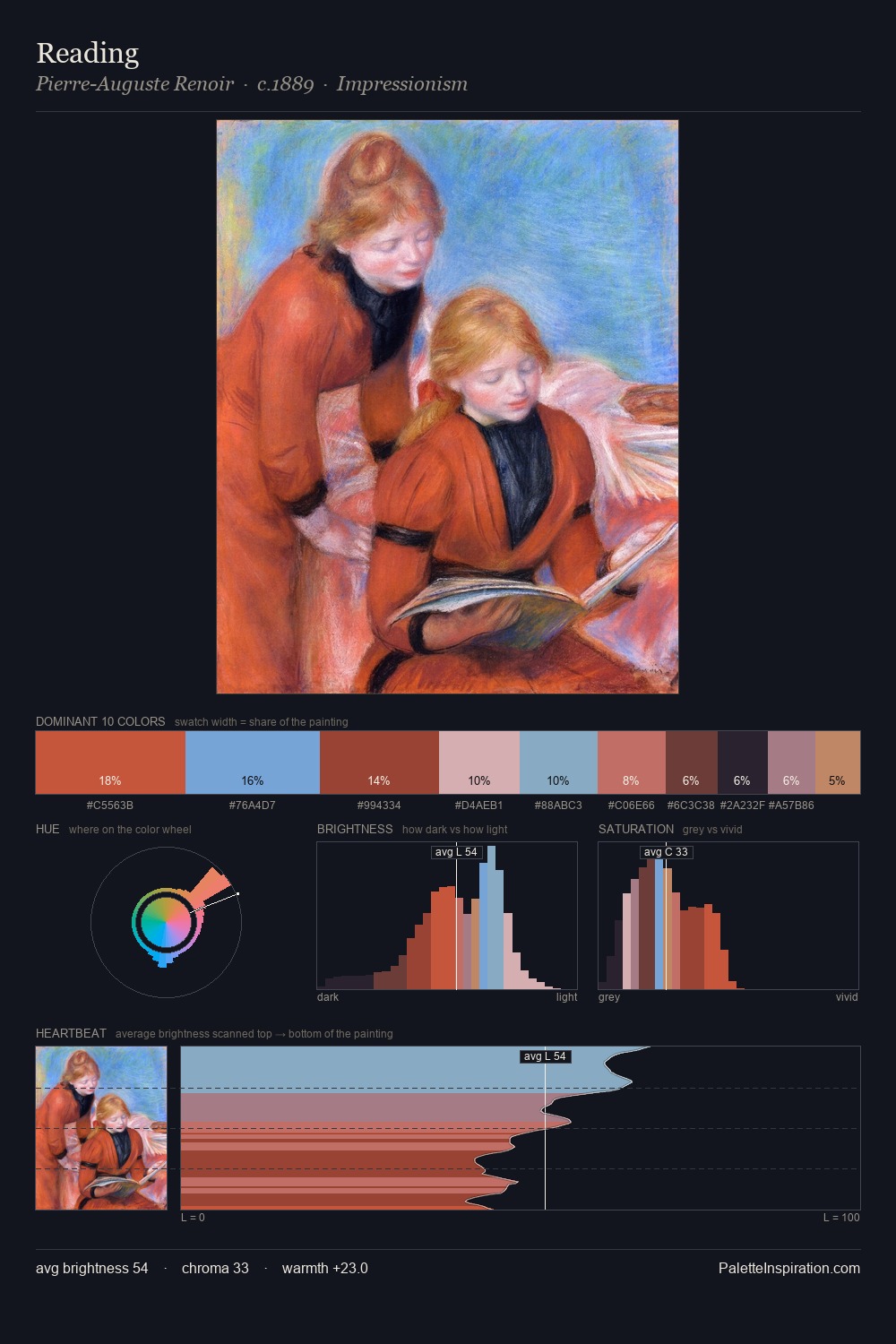The height and width of the screenshot is (1344, 896).
Task: Click the '#2A232F' hex label
Action: click(743, 806)
